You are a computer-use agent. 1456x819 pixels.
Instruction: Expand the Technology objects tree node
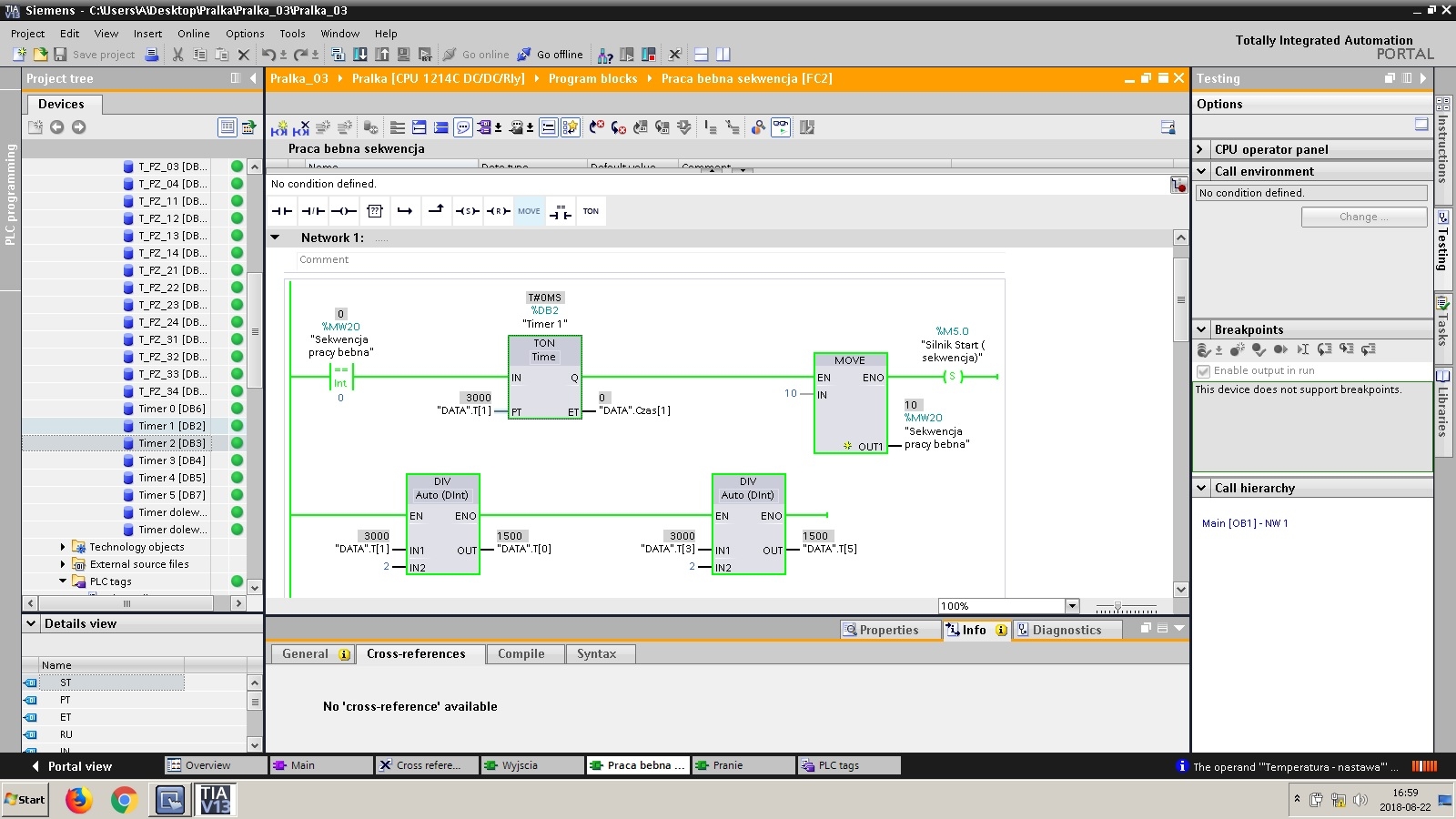63,547
